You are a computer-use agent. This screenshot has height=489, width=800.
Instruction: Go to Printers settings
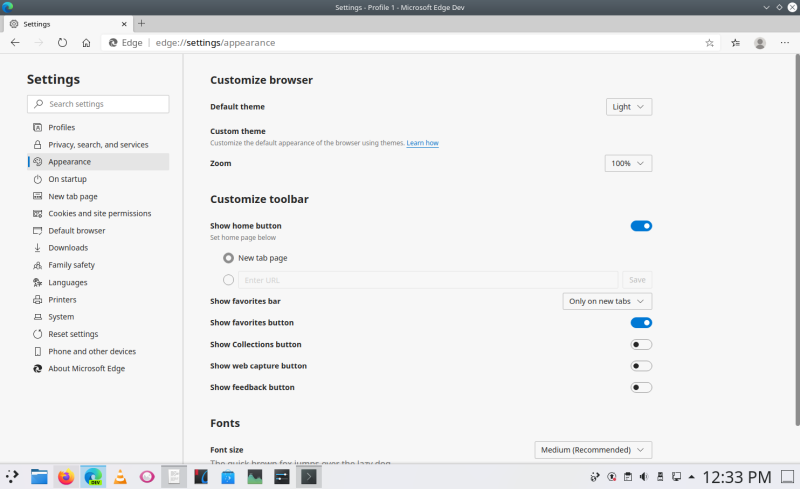pyautogui.click(x=98, y=300)
